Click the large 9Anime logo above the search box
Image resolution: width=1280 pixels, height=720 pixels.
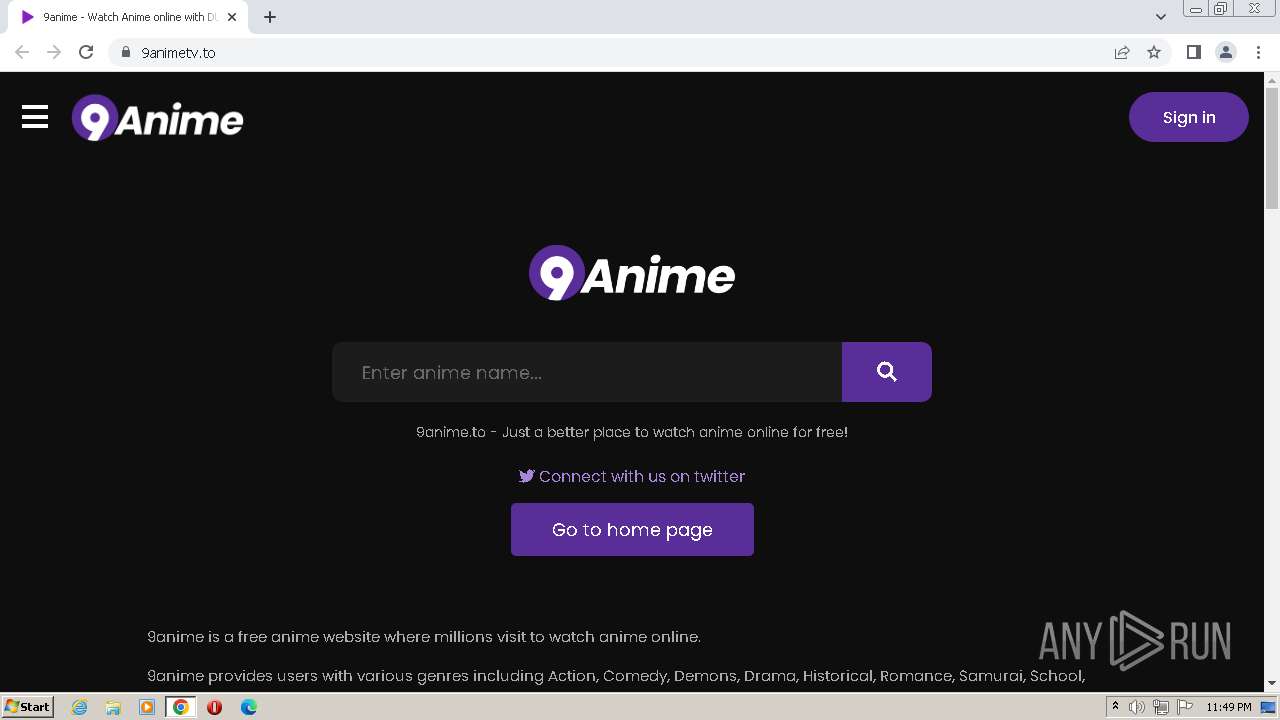click(632, 273)
